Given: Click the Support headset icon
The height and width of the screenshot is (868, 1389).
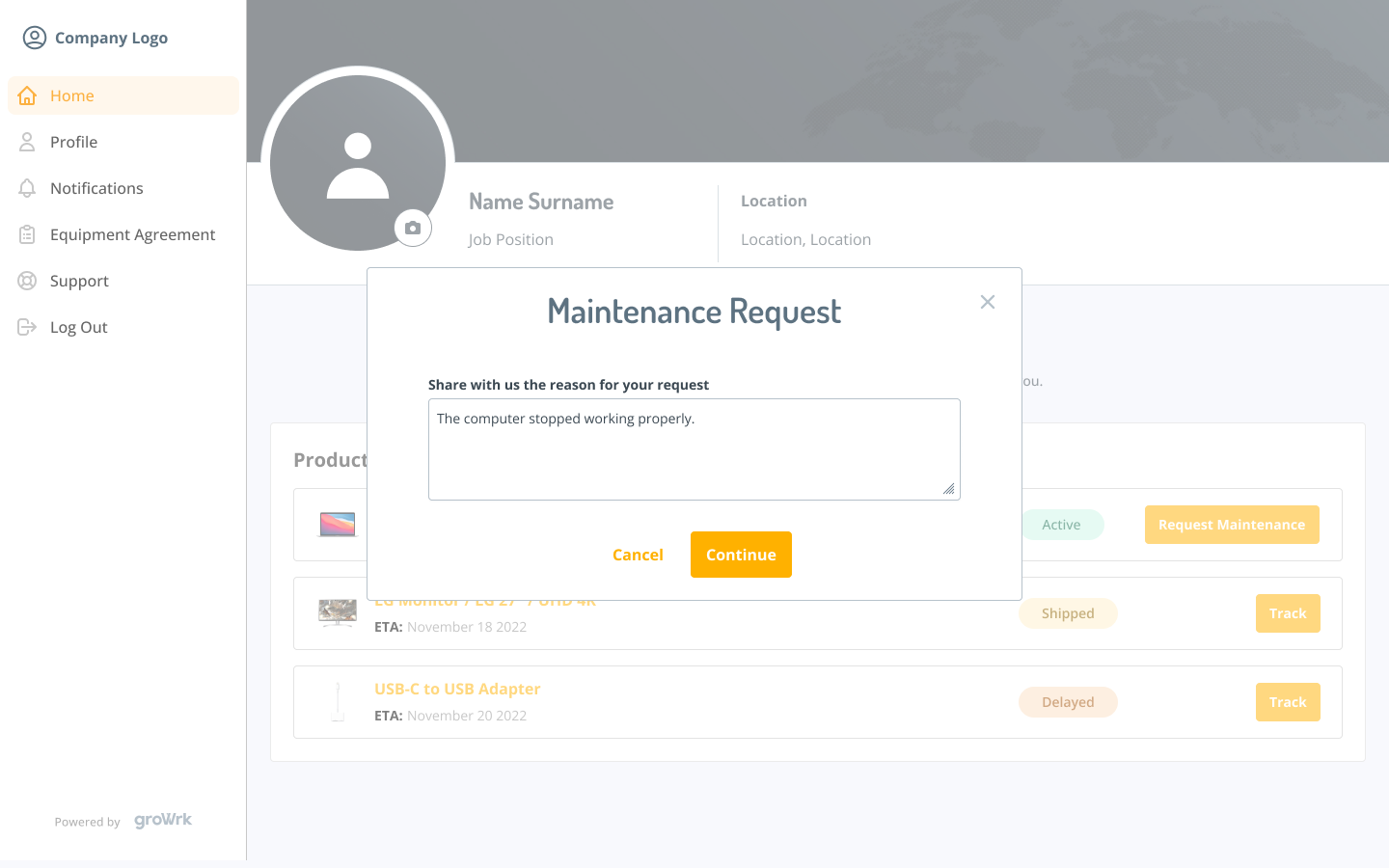Looking at the screenshot, I should click(27, 281).
